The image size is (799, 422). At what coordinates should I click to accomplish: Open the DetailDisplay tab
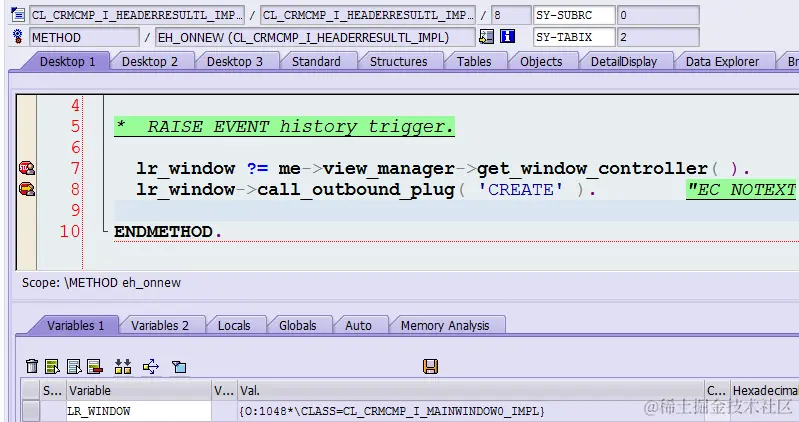[624, 62]
